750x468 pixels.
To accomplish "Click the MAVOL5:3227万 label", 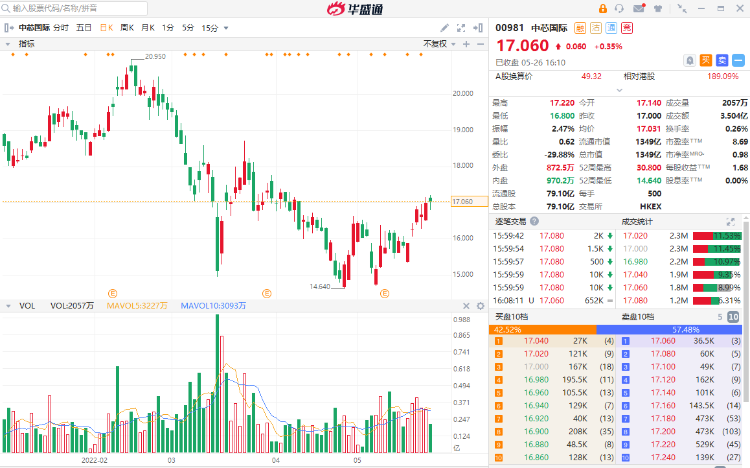I will coord(137,306).
